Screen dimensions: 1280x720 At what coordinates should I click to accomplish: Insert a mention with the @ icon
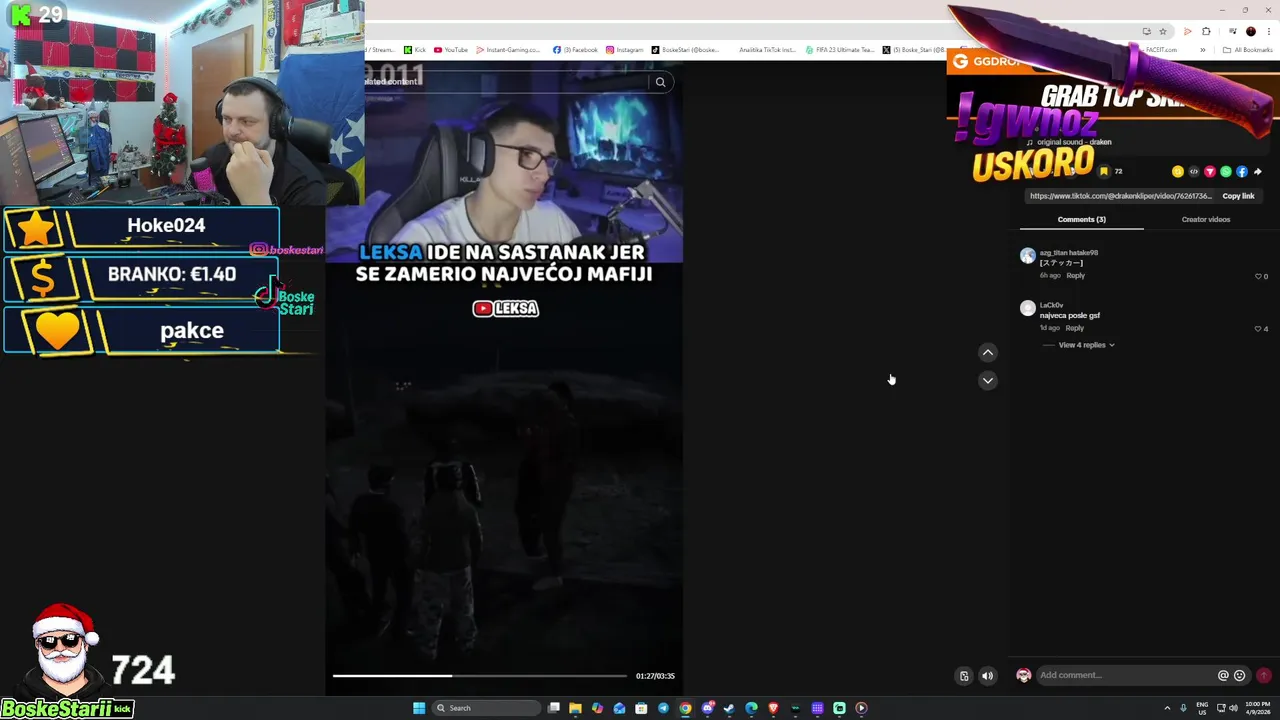[x=1223, y=675]
